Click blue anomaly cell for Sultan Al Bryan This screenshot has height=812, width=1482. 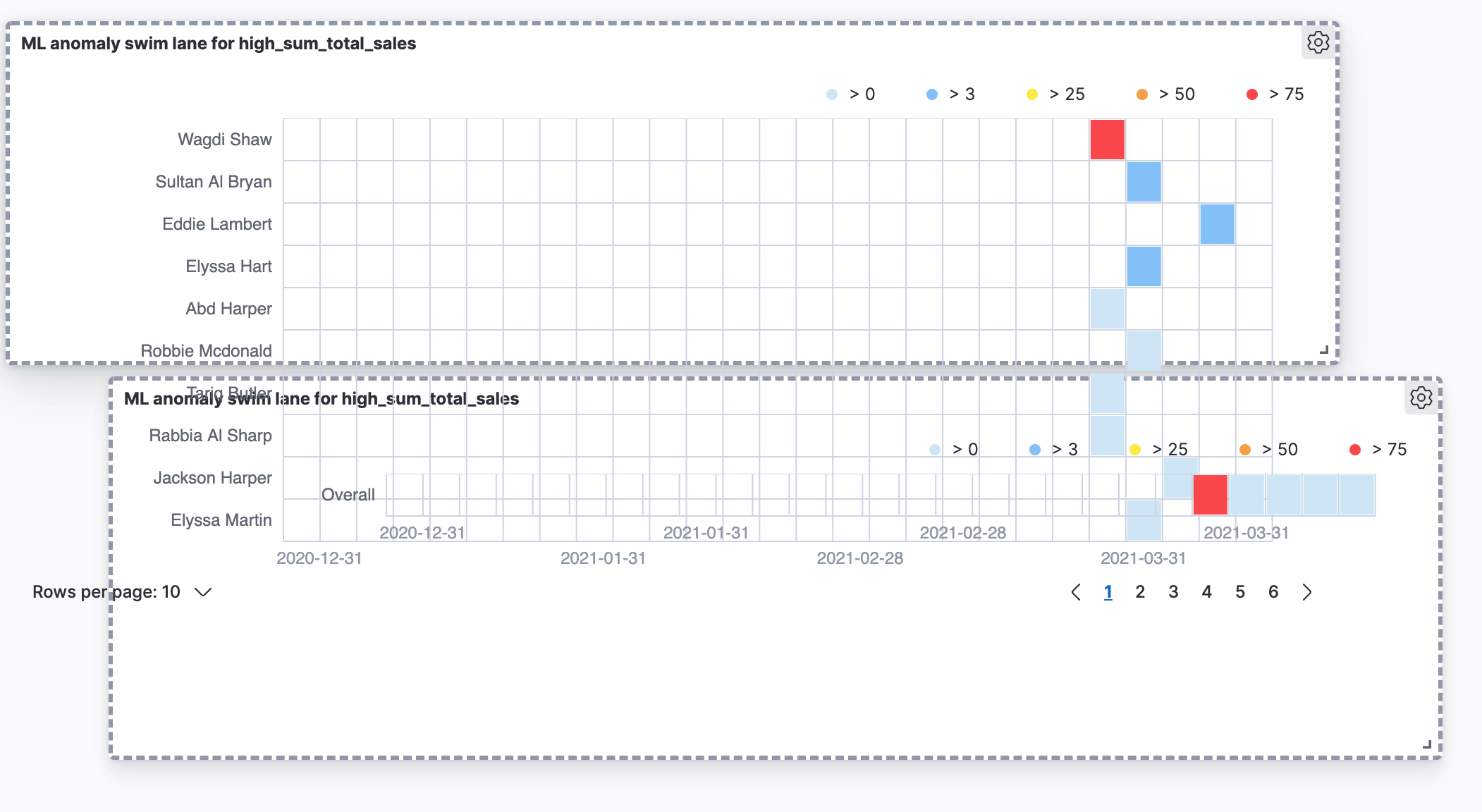pyautogui.click(x=1144, y=182)
